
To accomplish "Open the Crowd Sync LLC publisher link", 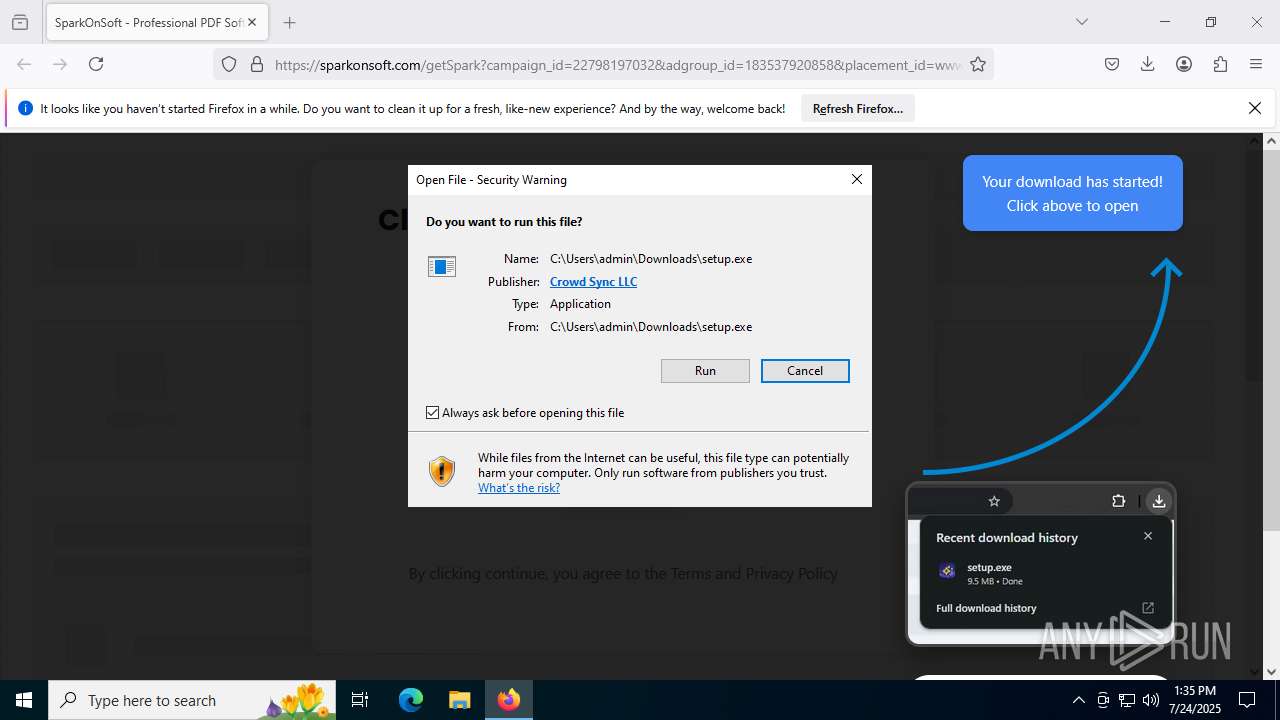I will tap(593, 282).
